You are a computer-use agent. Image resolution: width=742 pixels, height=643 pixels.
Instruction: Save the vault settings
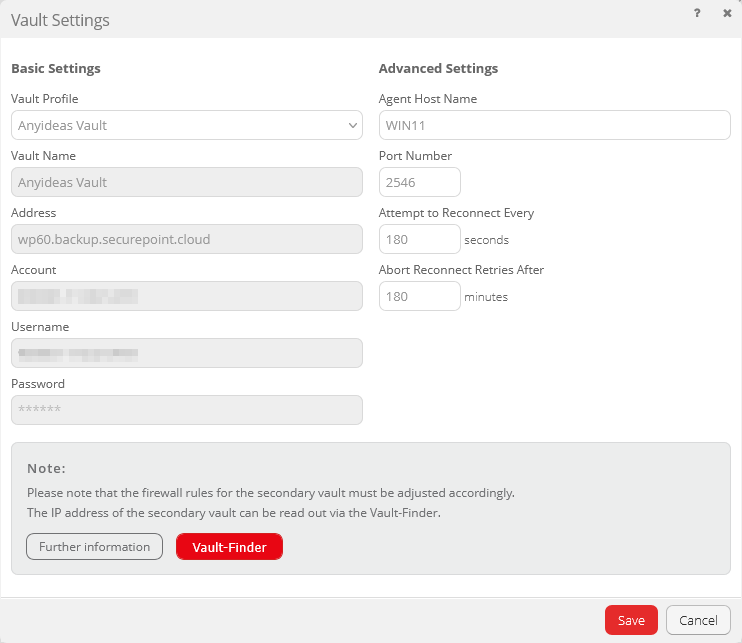631,620
